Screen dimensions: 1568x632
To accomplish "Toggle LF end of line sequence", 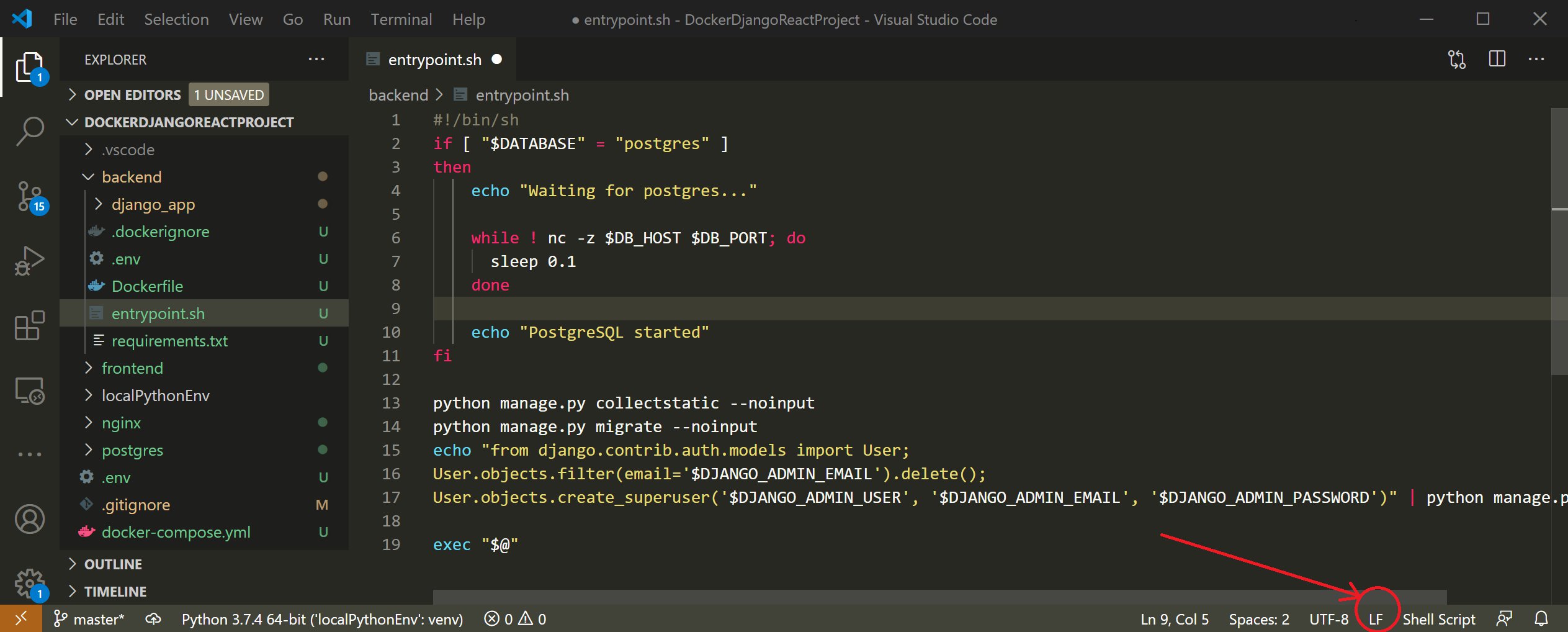I will pos(1376,619).
